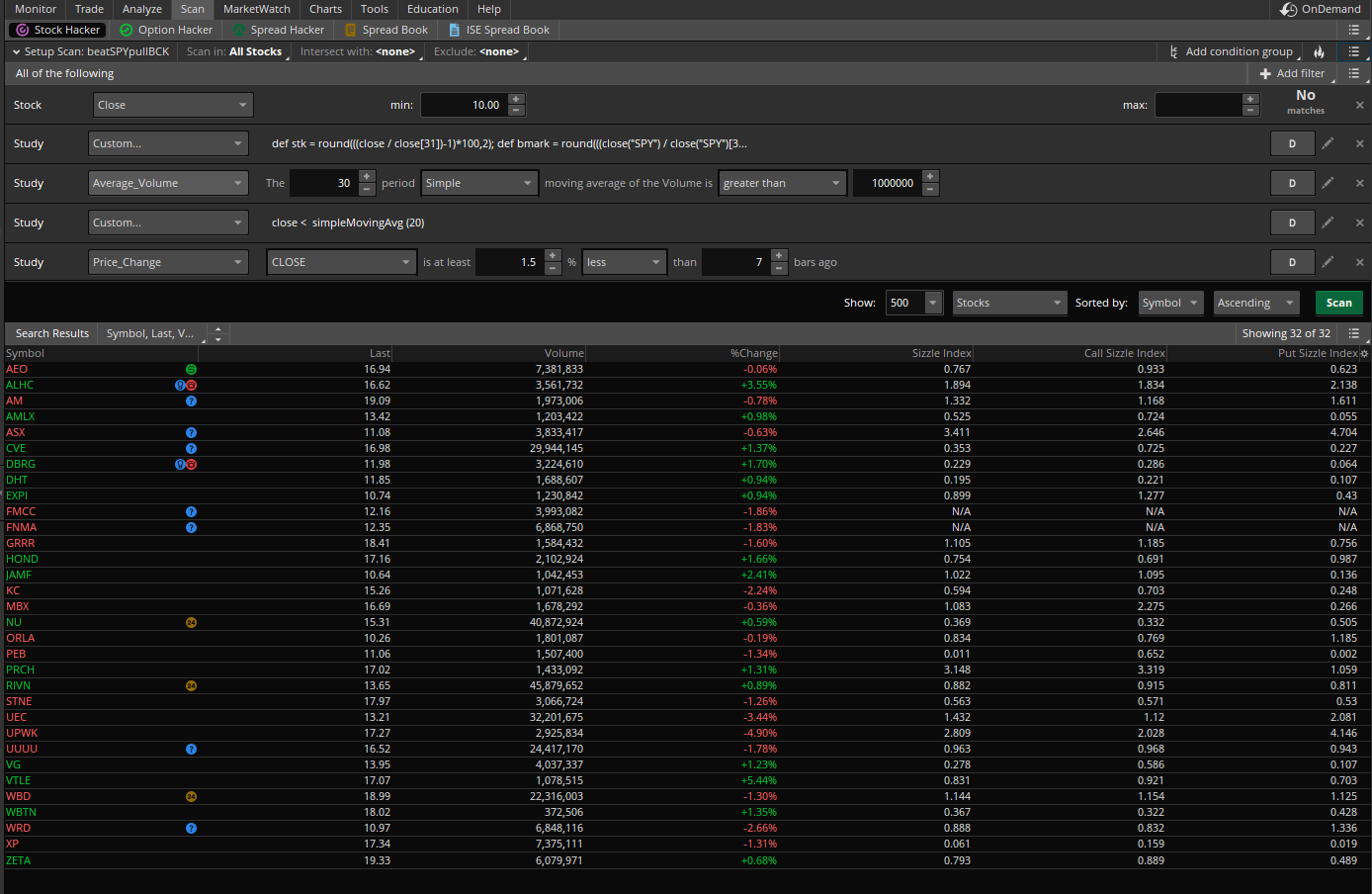Click the green icon beside AEO
The height and width of the screenshot is (894, 1372).
point(191,369)
